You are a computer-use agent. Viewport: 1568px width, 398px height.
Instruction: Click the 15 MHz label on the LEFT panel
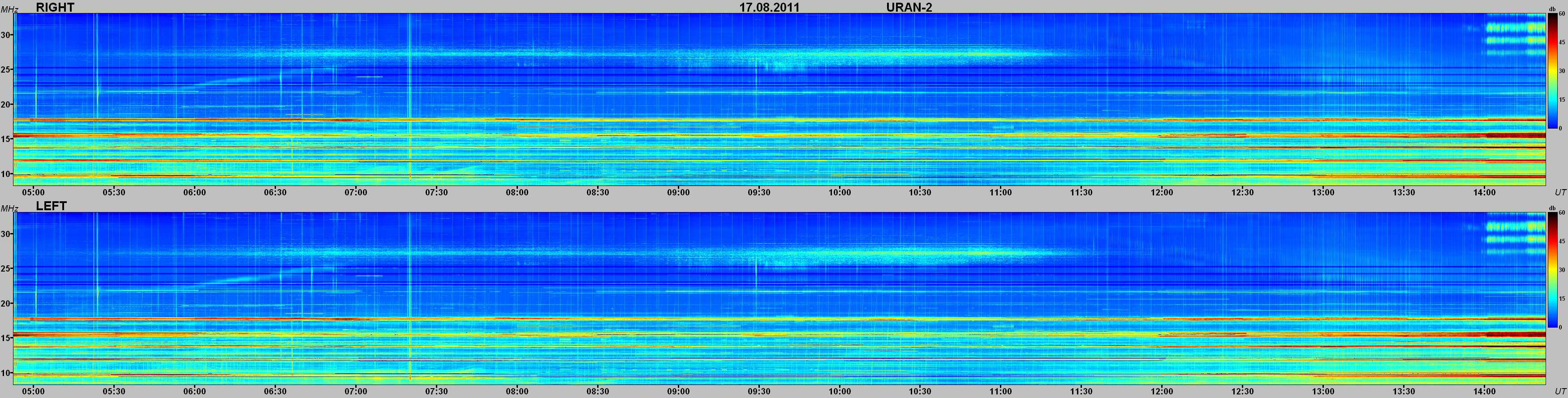pyautogui.click(x=6, y=338)
